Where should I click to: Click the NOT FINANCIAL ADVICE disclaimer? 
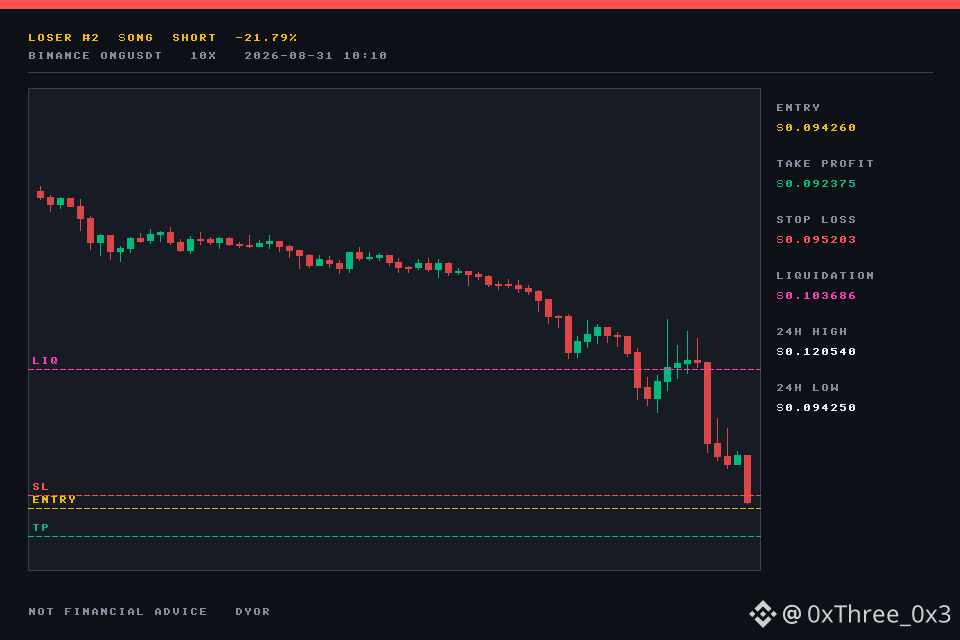pos(118,611)
